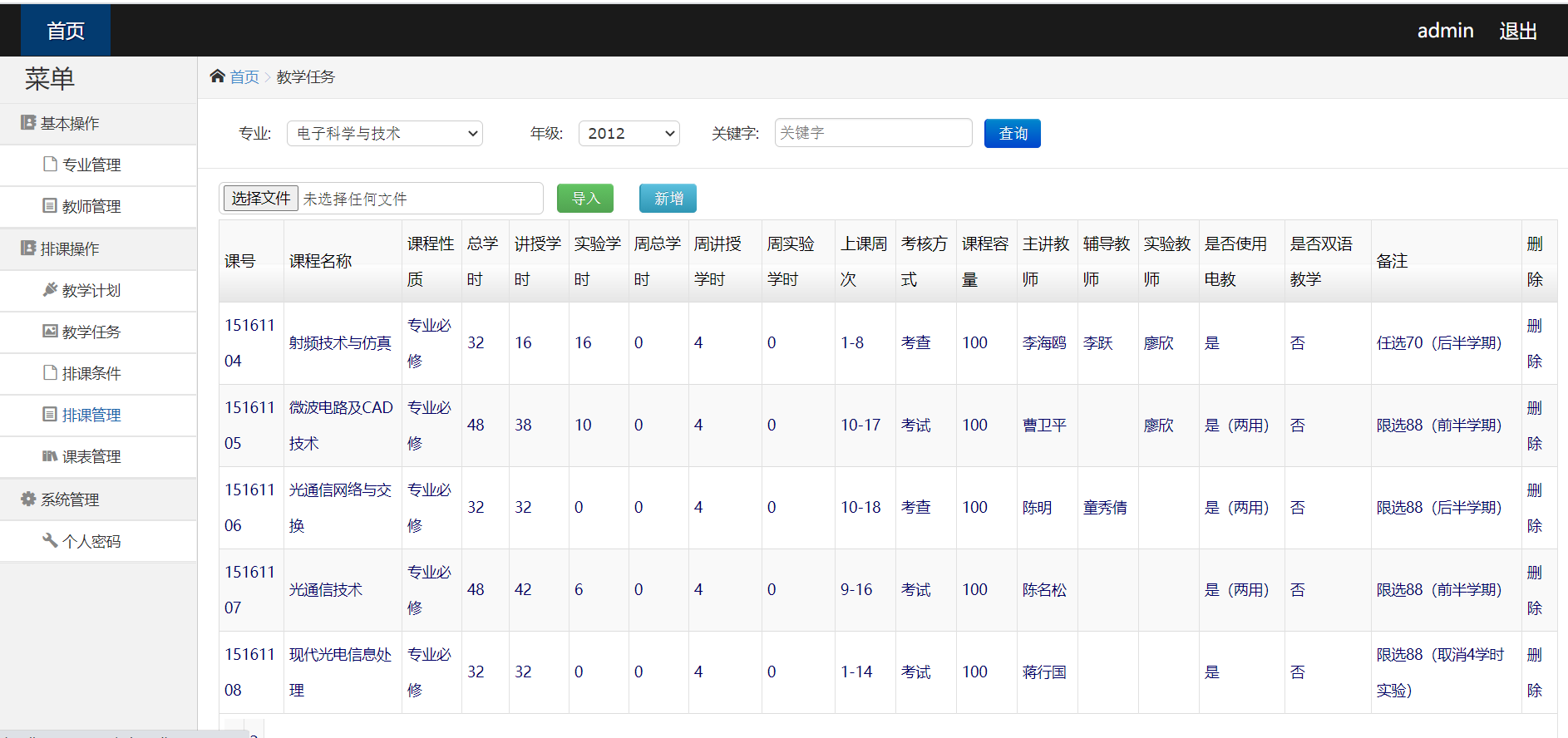Click course name 光通信技术
This screenshot has height=738, width=1568.
tap(326, 590)
